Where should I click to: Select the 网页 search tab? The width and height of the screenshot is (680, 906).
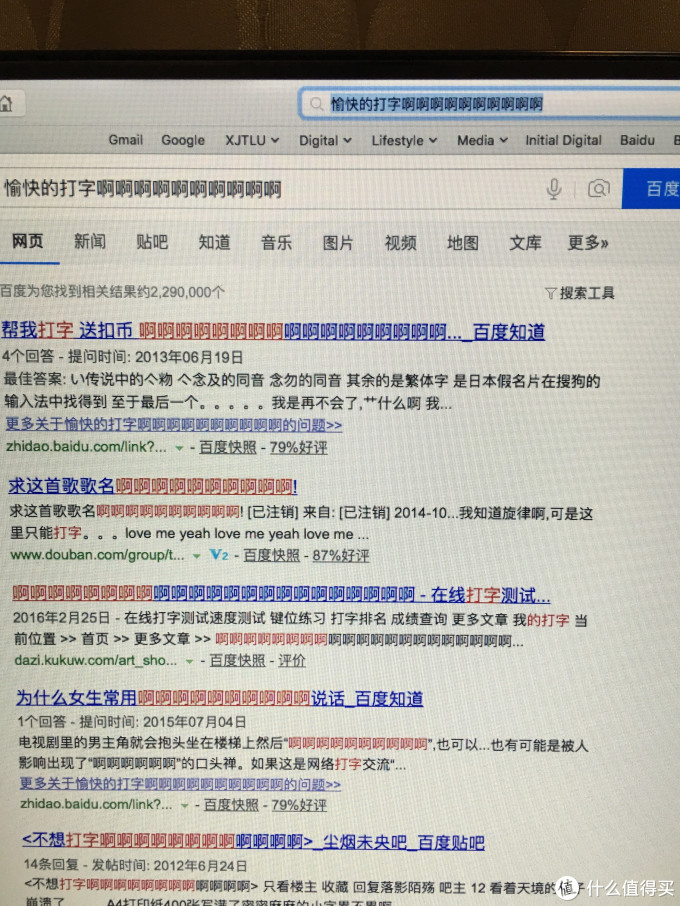click(x=28, y=241)
